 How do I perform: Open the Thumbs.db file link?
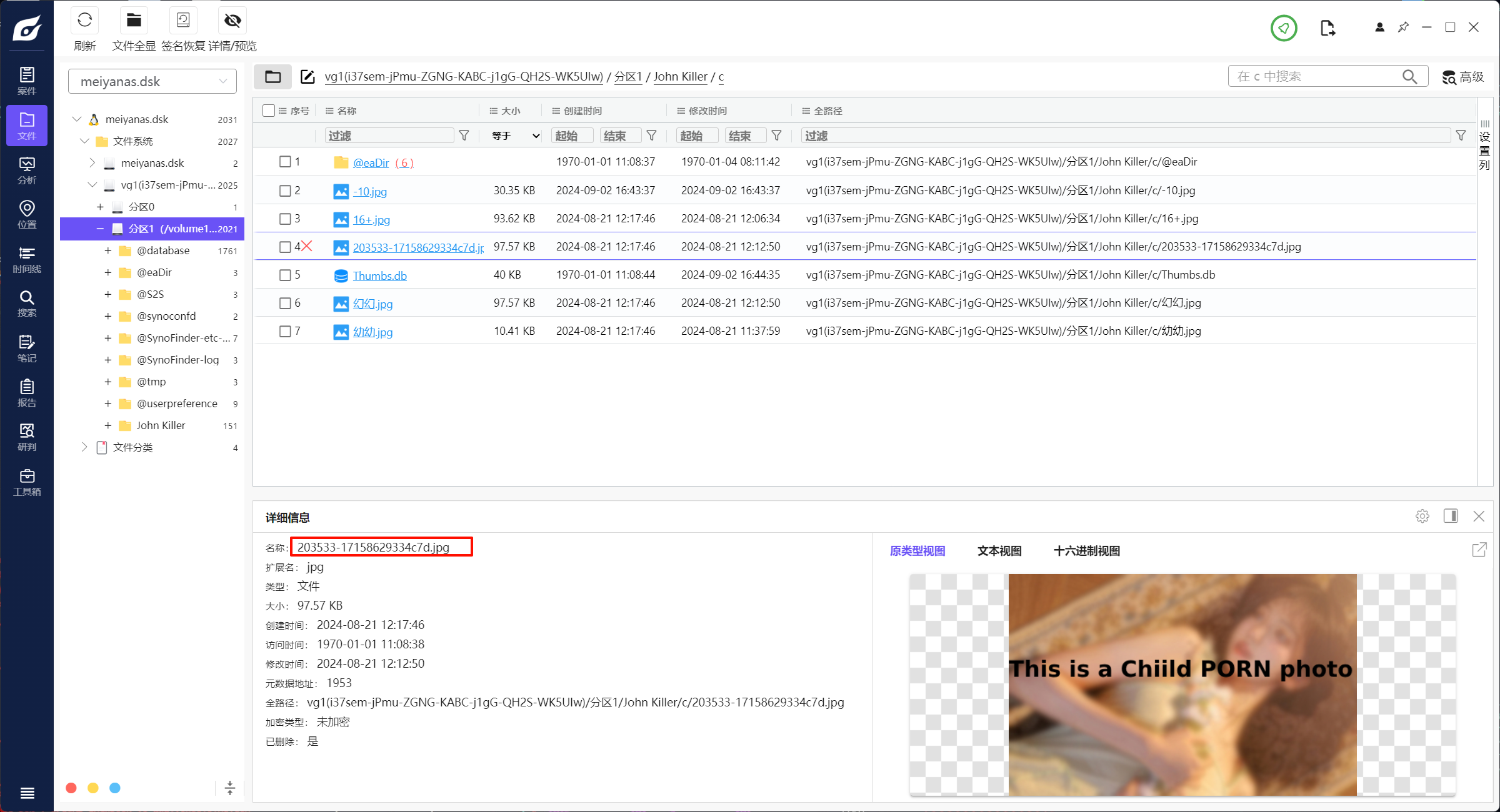(x=379, y=275)
